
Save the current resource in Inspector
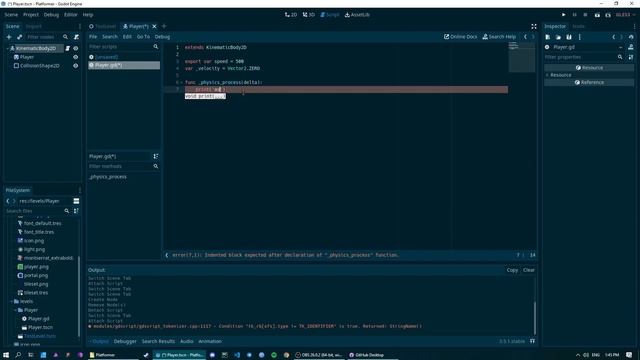click(569, 37)
